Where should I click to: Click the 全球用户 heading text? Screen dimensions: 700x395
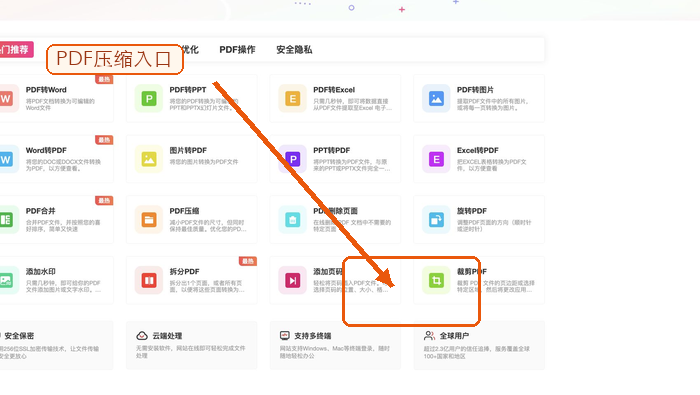click(x=454, y=336)
